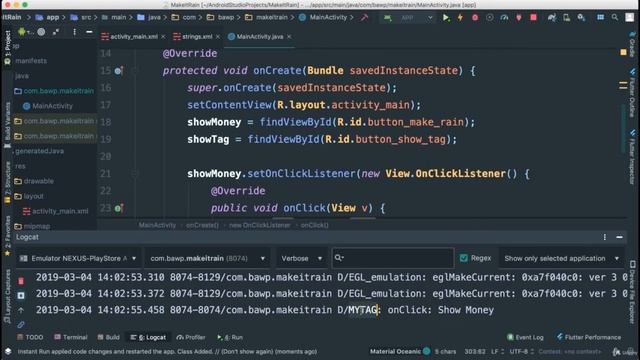This screenshot has height=360, width=640.
Task: Open the Event Log
Action: (525, 337)
